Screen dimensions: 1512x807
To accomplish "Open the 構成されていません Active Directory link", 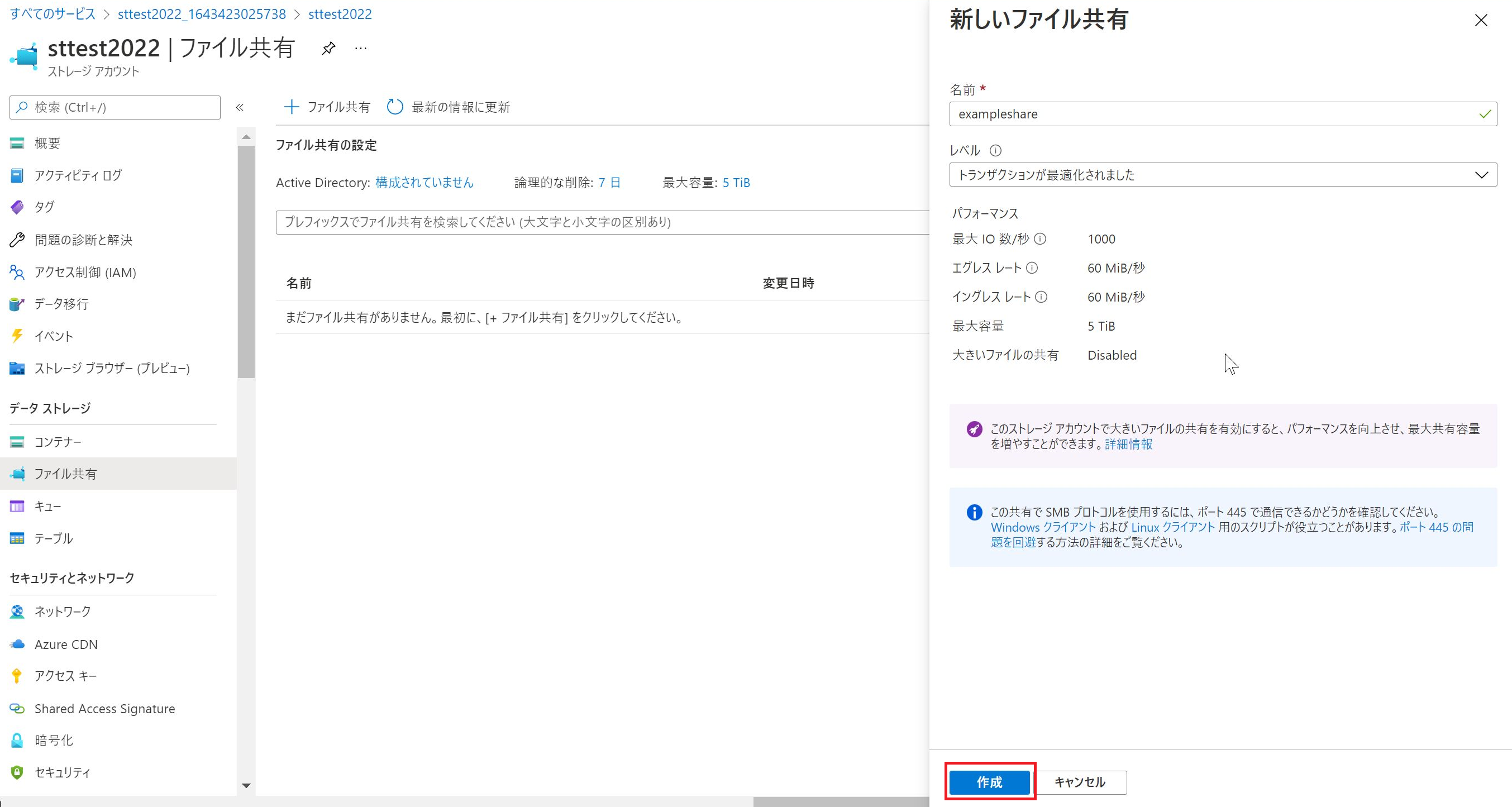I will (424, 183).
